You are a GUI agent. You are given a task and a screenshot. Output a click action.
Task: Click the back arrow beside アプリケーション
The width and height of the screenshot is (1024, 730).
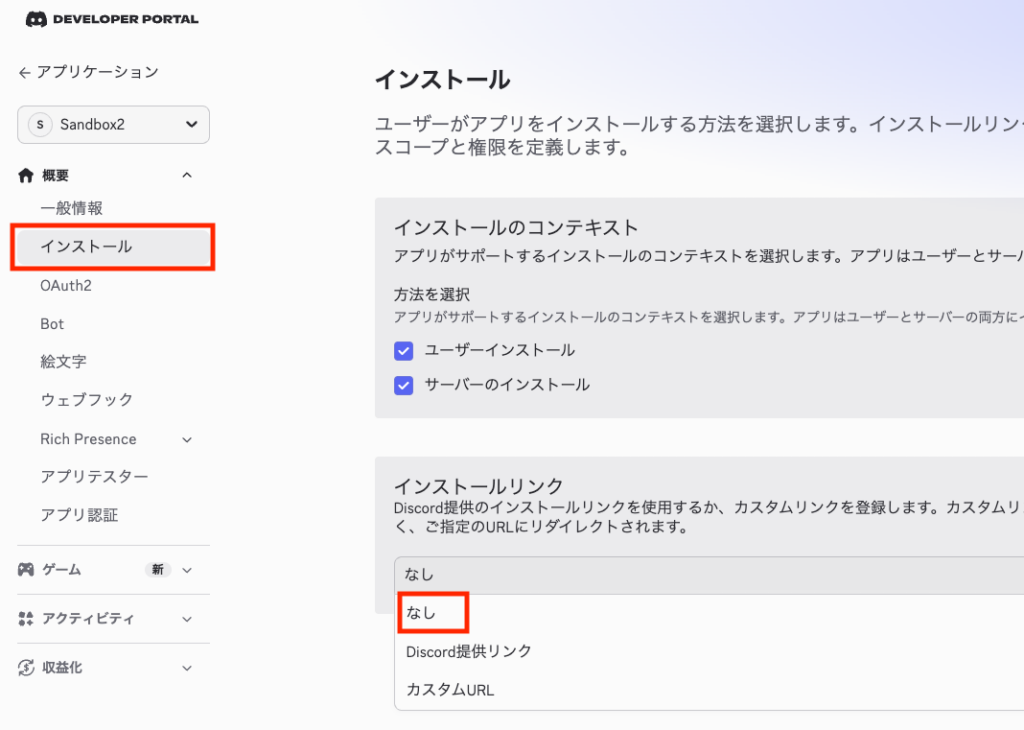point(24,72)
